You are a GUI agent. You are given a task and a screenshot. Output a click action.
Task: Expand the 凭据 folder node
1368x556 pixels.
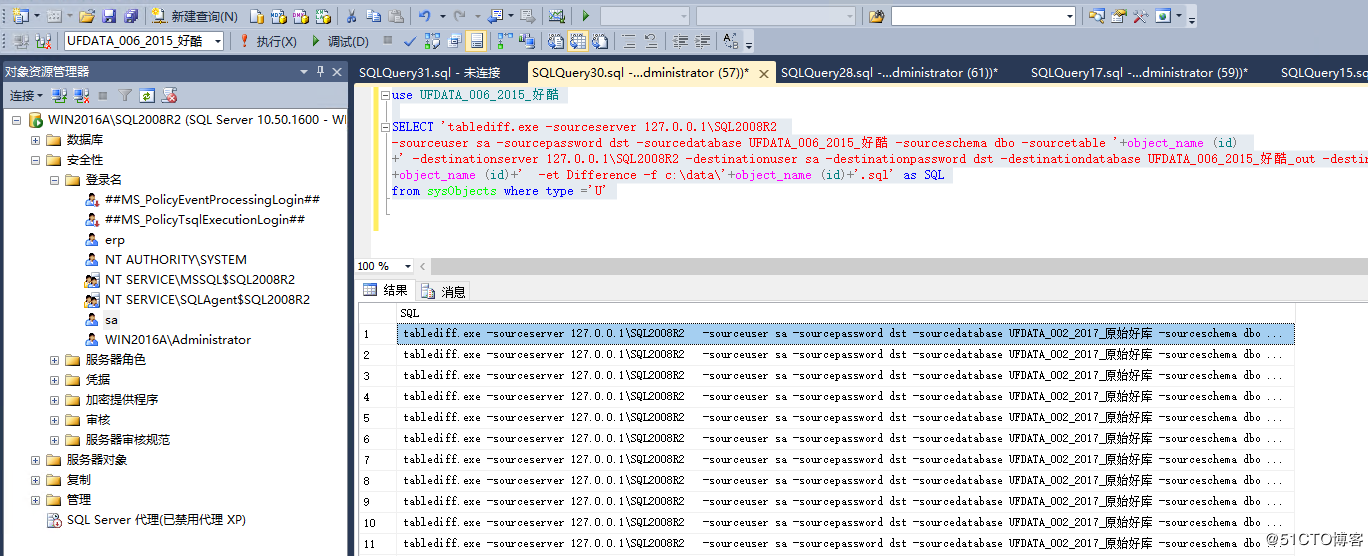click(54, 380)
